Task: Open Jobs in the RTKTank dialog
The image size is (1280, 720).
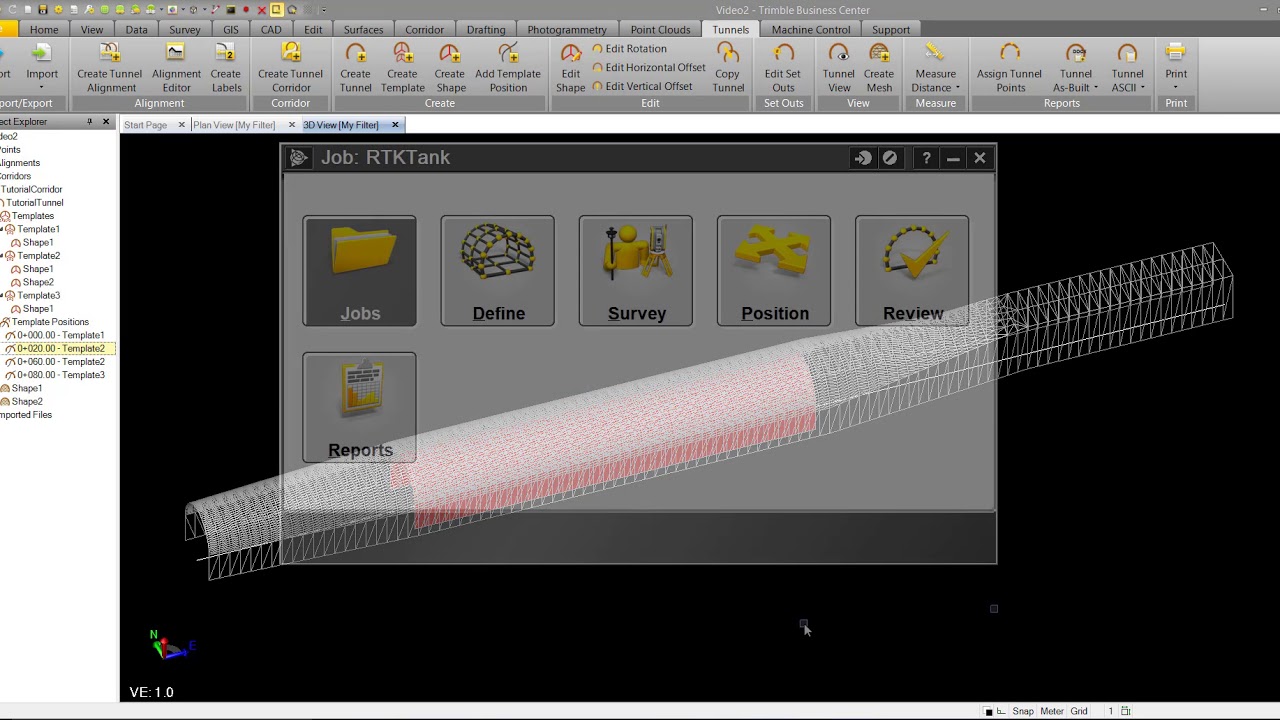Action: [x=359, y=271]
